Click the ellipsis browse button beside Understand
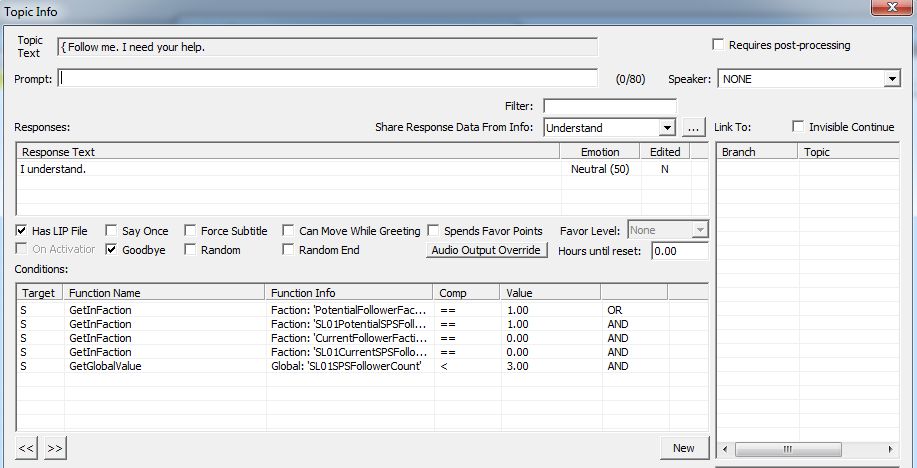The height and width of the screenshot is (468, 917). [x=694, y=128]
